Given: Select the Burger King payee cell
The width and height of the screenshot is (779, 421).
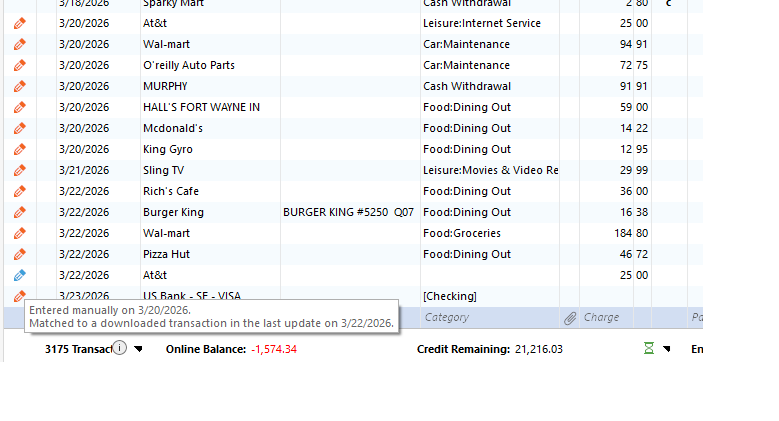Looking at the screenshot, I should 173,212.
